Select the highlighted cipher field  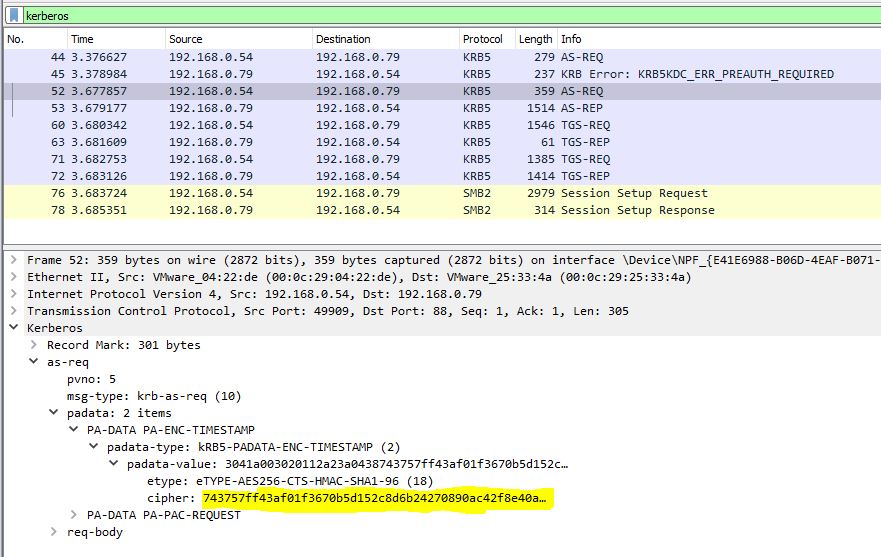375,498
